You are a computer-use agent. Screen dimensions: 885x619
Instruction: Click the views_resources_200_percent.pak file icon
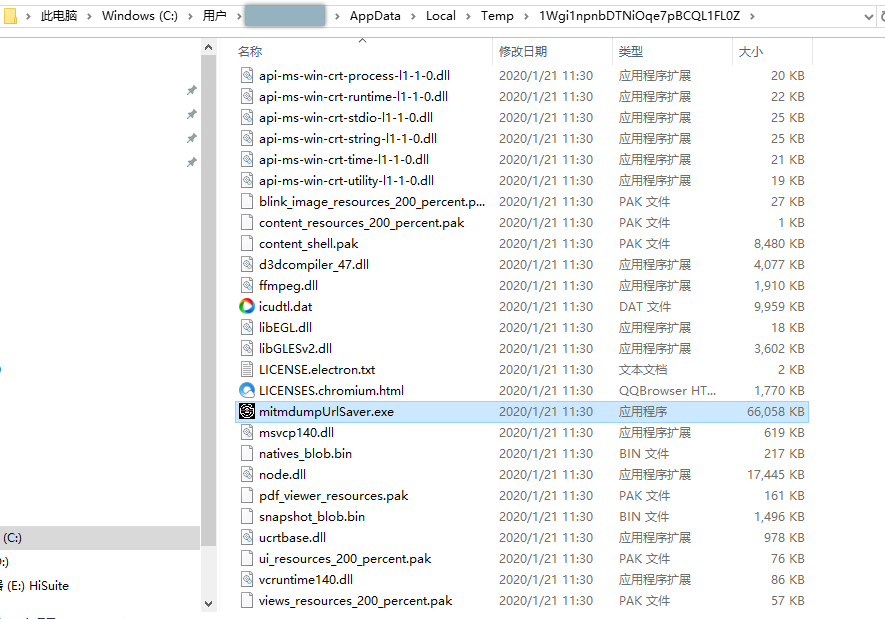click(247, 600)
